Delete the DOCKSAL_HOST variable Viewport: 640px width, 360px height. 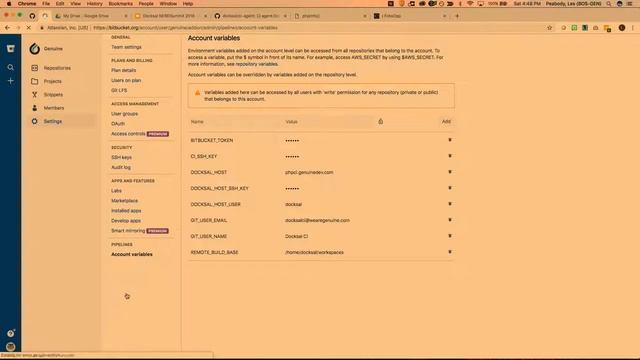(x=450, y=172)
